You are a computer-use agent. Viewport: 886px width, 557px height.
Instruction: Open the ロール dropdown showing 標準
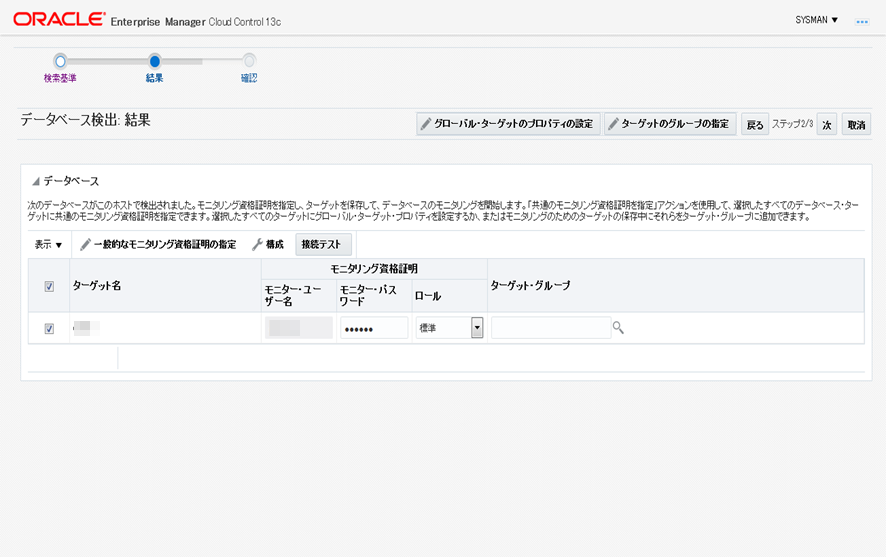tap(449, 328)
